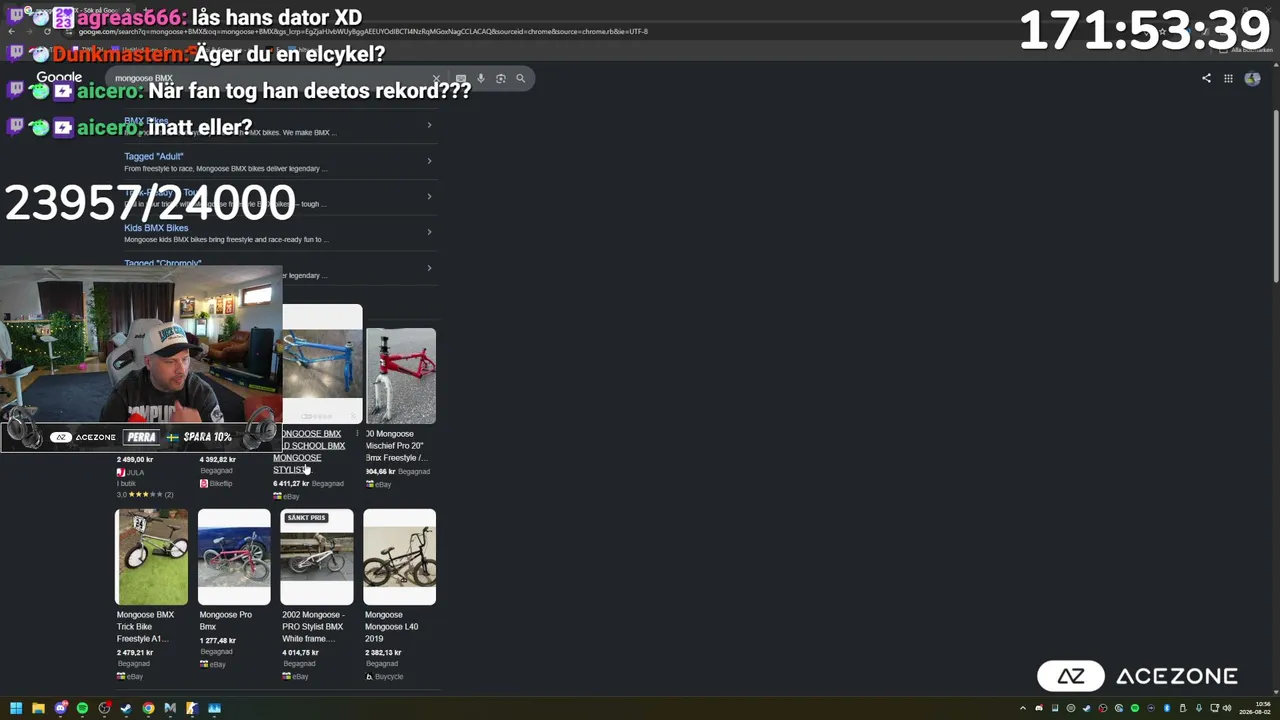Click the '4 382,82 kr' price
The height and width of the screenshot is (720, 1280).
pos(218,460)
